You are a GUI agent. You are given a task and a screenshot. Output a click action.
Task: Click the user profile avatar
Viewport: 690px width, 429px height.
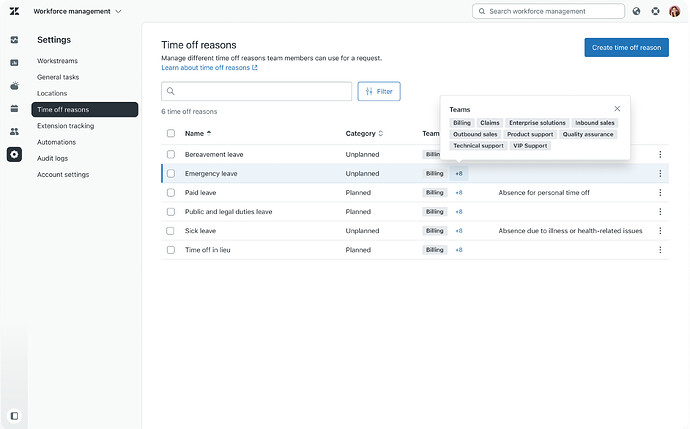click(674, 11)
